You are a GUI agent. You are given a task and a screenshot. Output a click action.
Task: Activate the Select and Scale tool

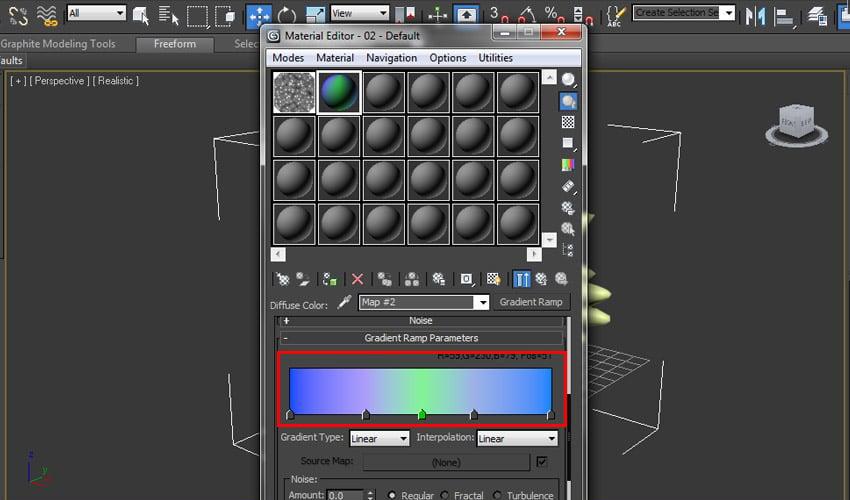314,15
